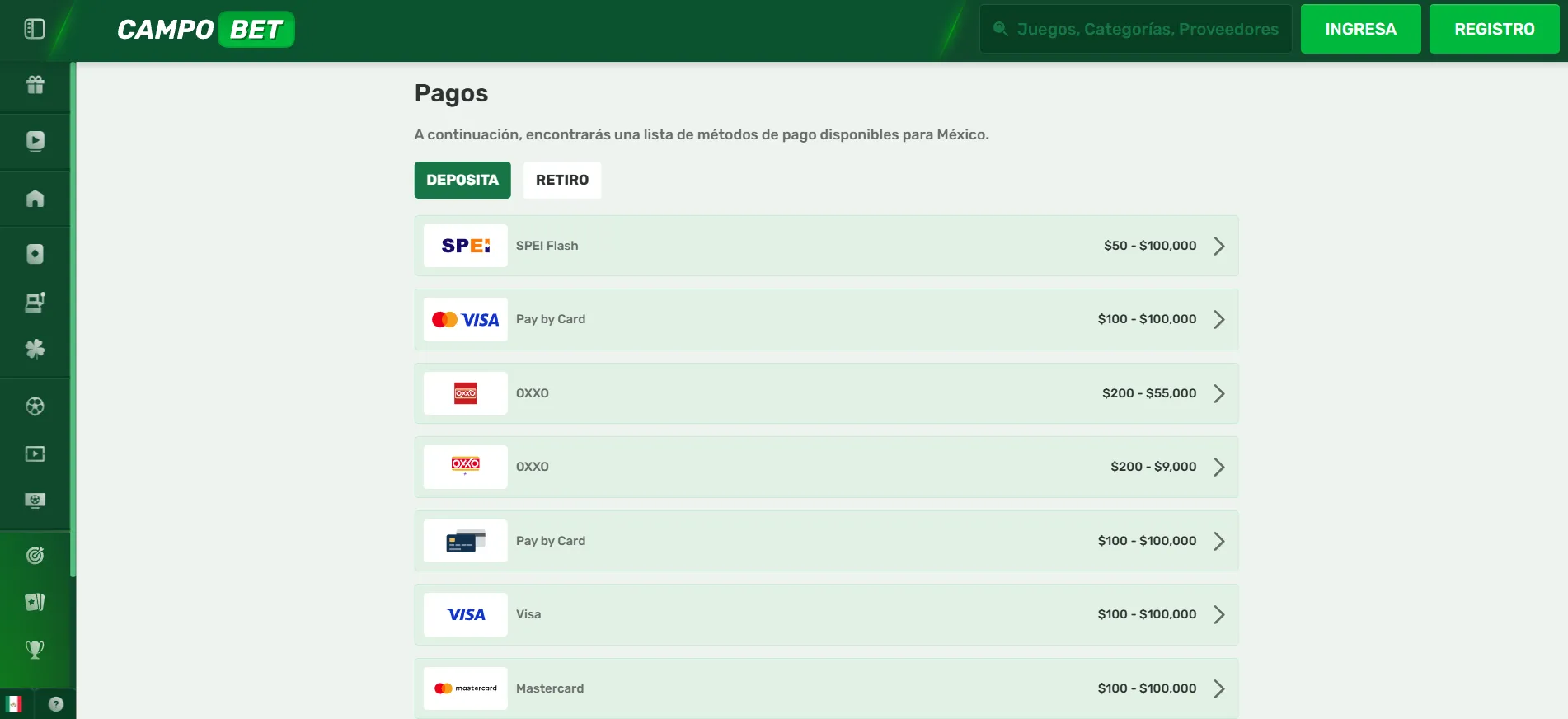Image resolution: width=1568 pixels, height=719 pixels.
Task: Click the games search input field
Action: pyautogui.click(x=1146, y=30)
